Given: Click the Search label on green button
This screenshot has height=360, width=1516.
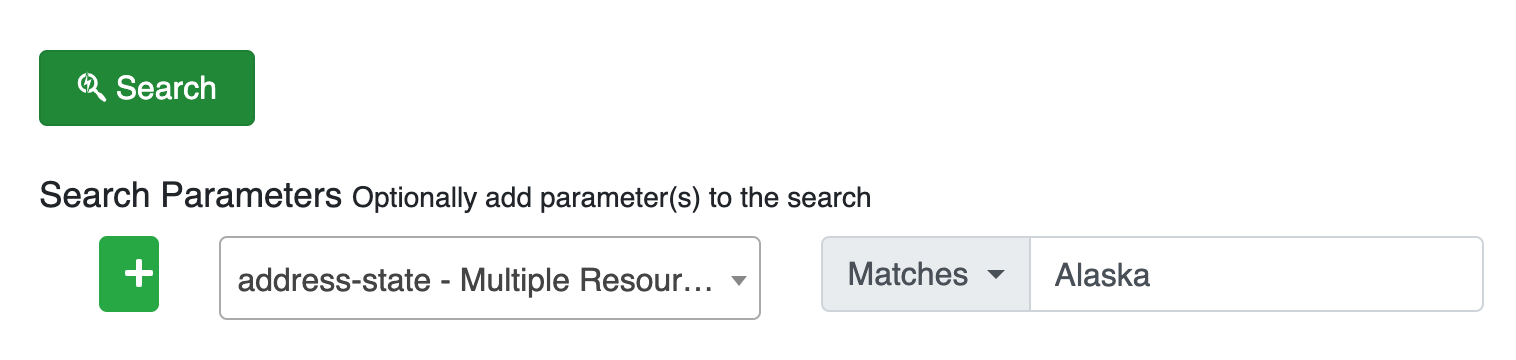Looking at the screenshot, I should (x=166, y=88).
